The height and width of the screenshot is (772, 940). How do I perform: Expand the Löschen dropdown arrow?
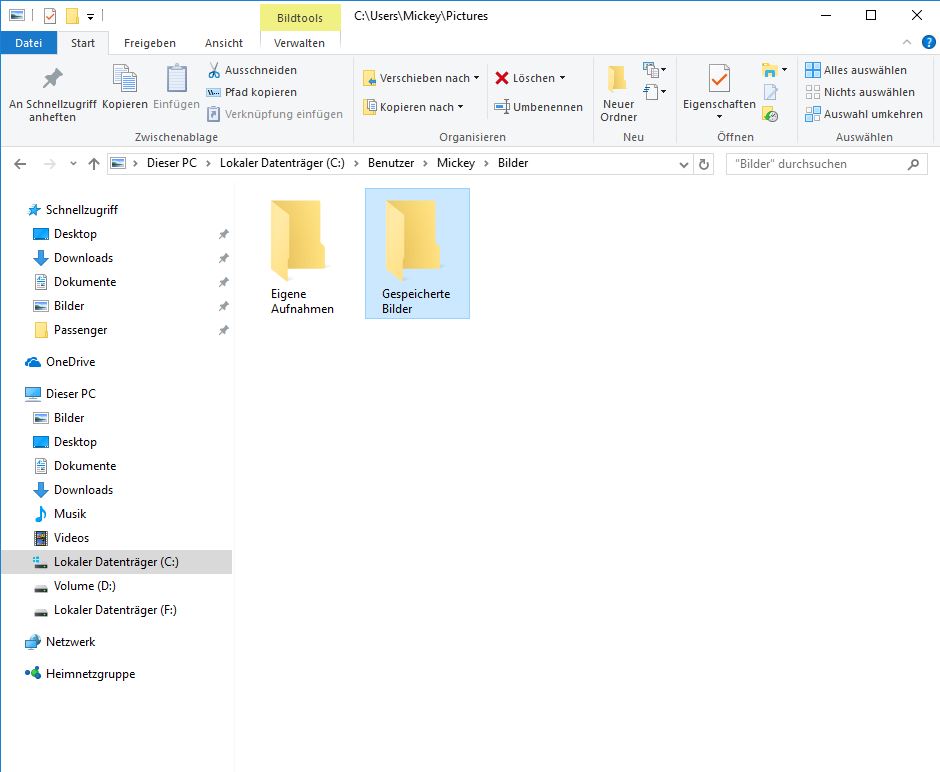pos(562,78)
